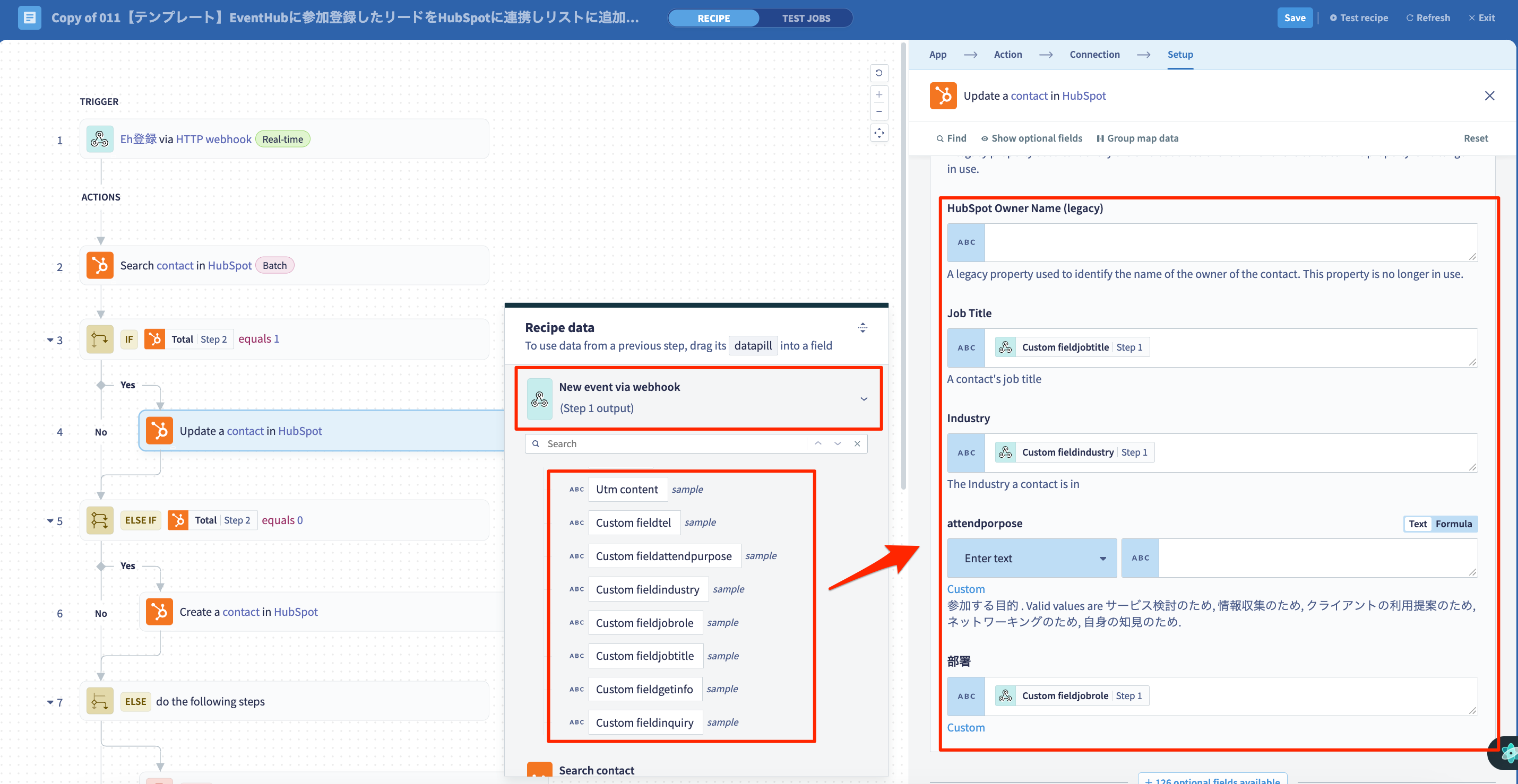Exit the recipe editor
Viewport: 1518px width, 784px height.
point(1481,18)
